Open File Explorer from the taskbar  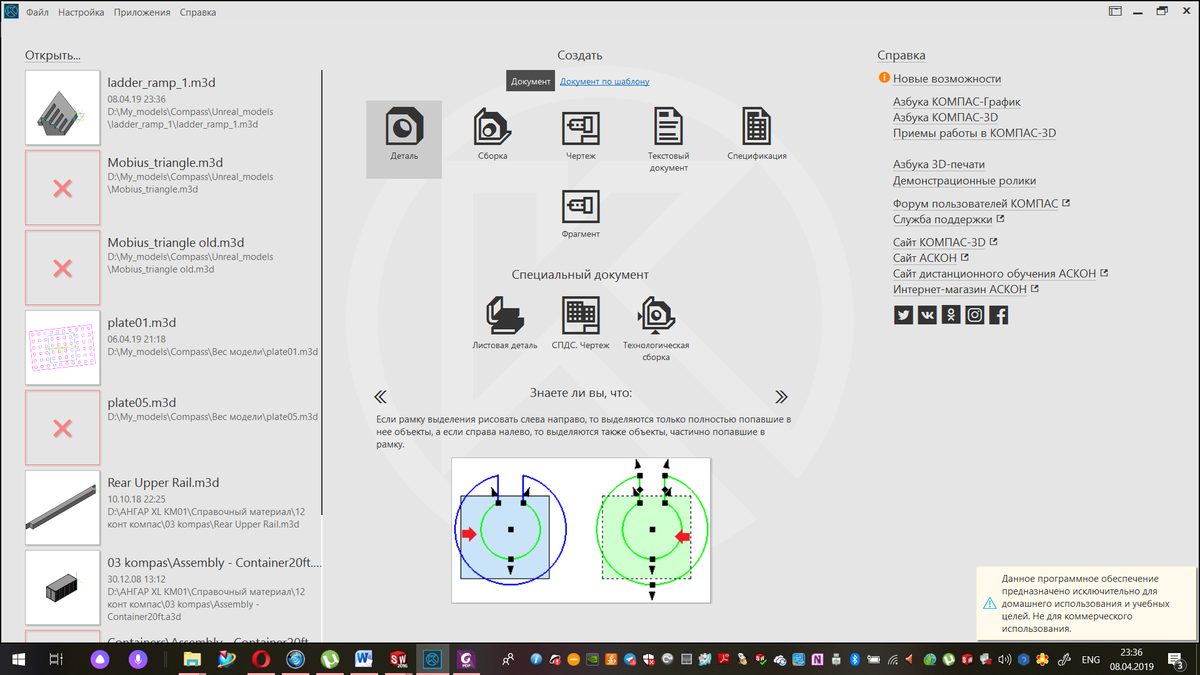(191, 659)
